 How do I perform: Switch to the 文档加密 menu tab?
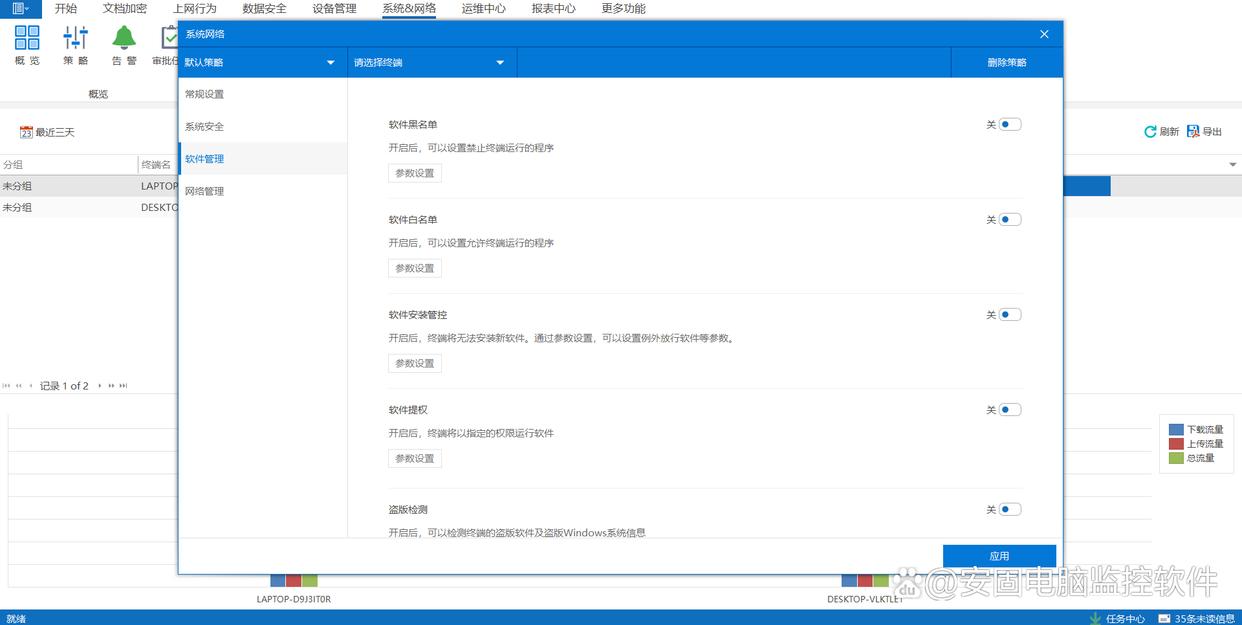tap(125, 9)
